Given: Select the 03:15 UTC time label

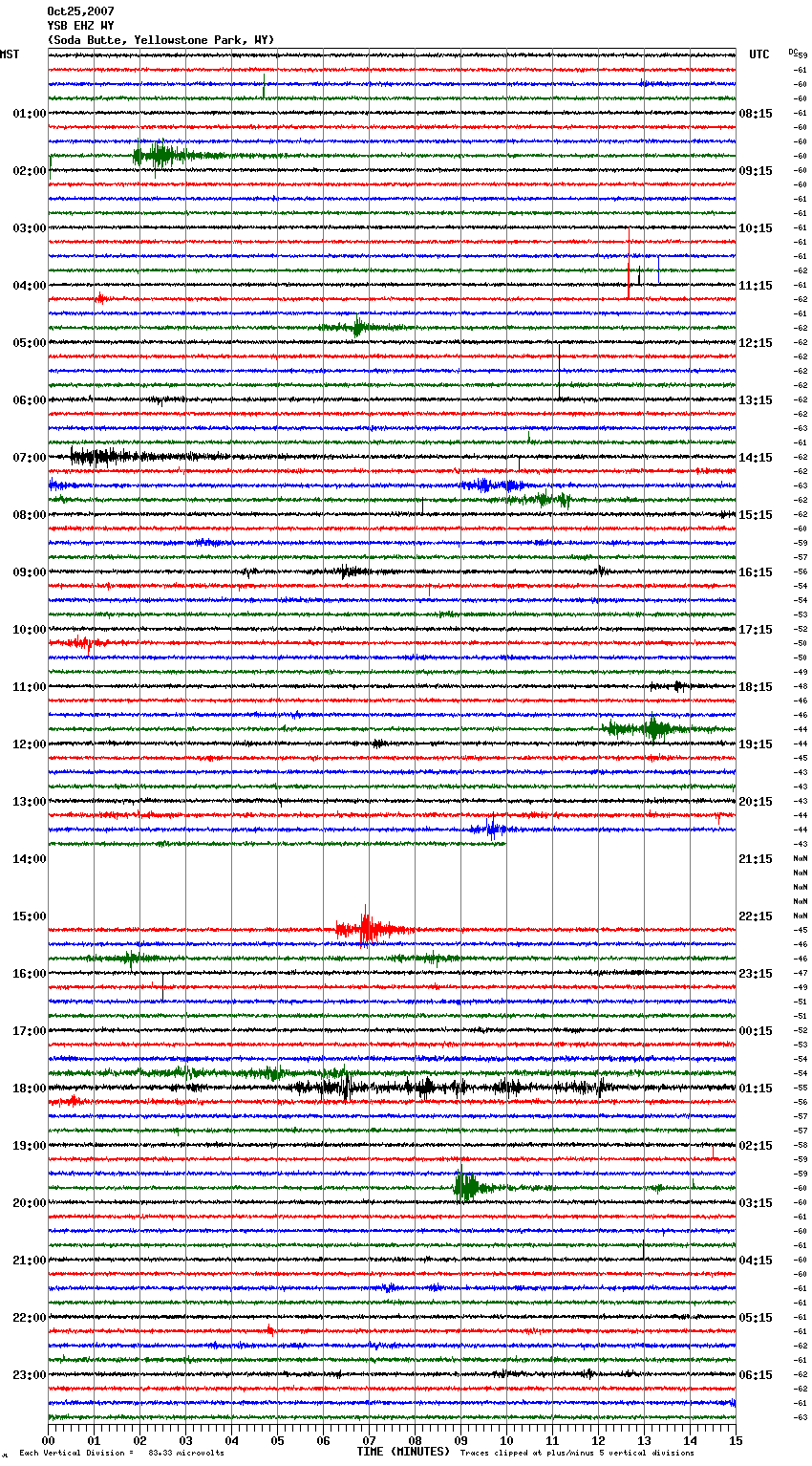Looking at the screenshot, I should coord(756,1203).
